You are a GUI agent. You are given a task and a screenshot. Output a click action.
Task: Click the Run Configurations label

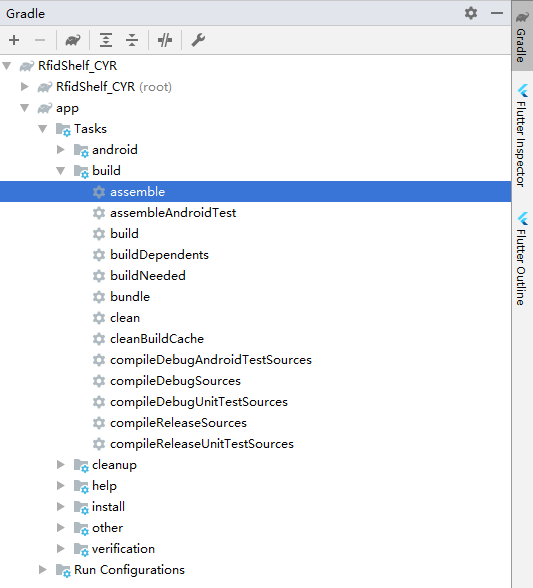point(129,570)
